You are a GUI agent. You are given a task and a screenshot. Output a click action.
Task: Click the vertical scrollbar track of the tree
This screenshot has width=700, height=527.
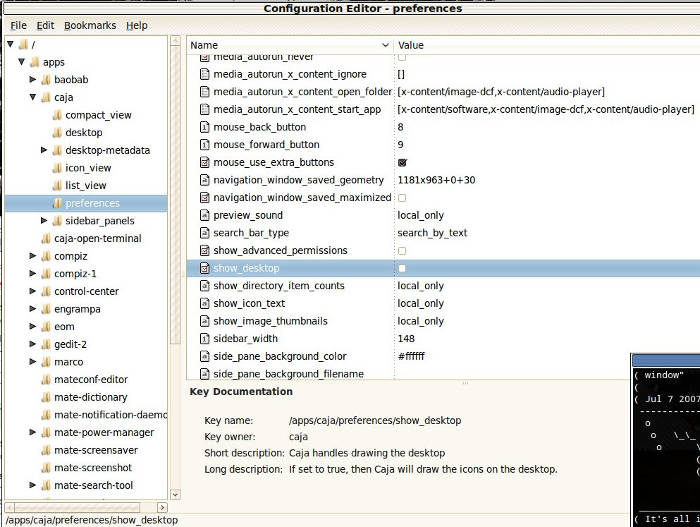tap(175, 415)
